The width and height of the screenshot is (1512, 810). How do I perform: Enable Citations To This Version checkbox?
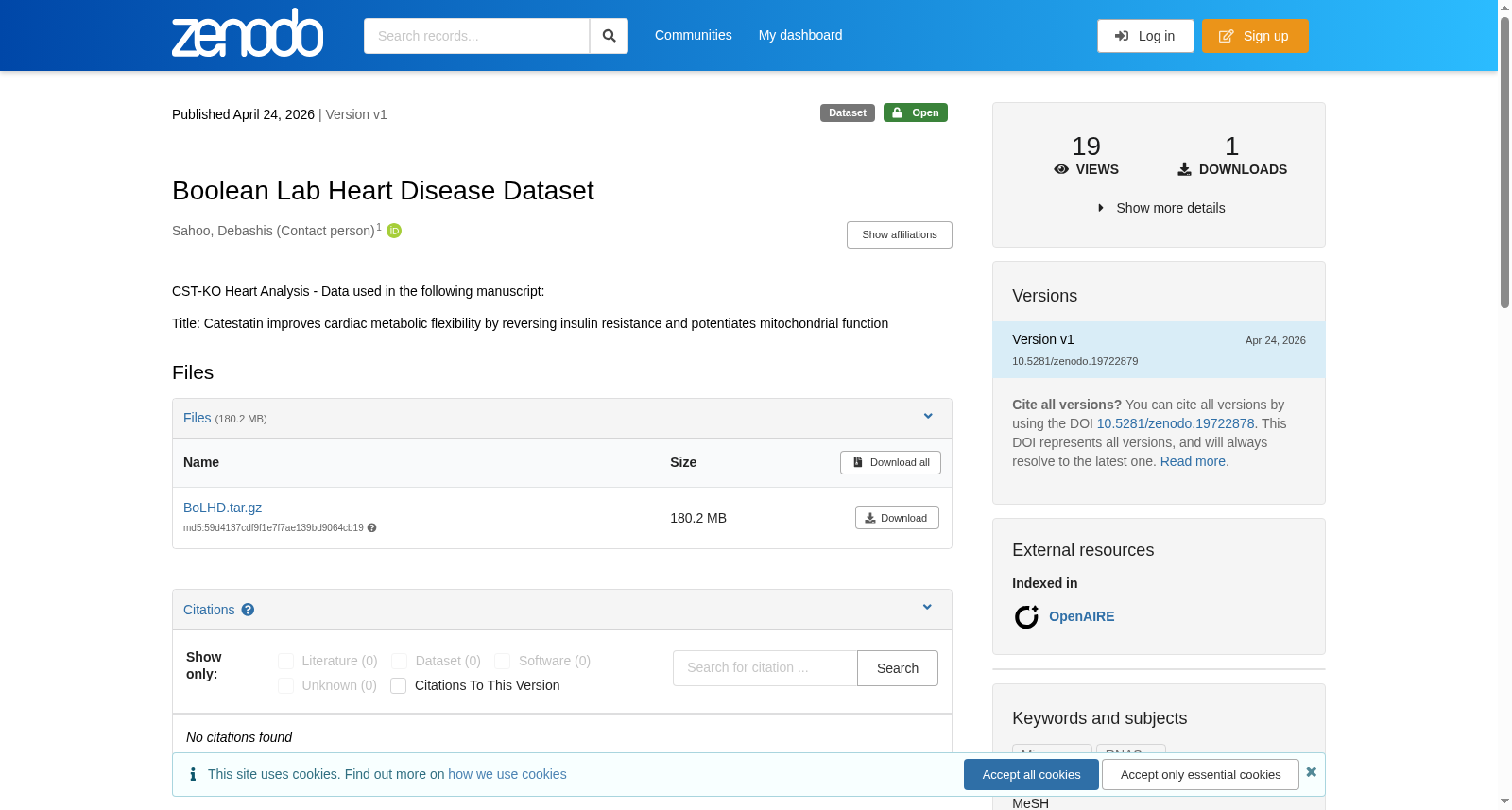(399, 685)
